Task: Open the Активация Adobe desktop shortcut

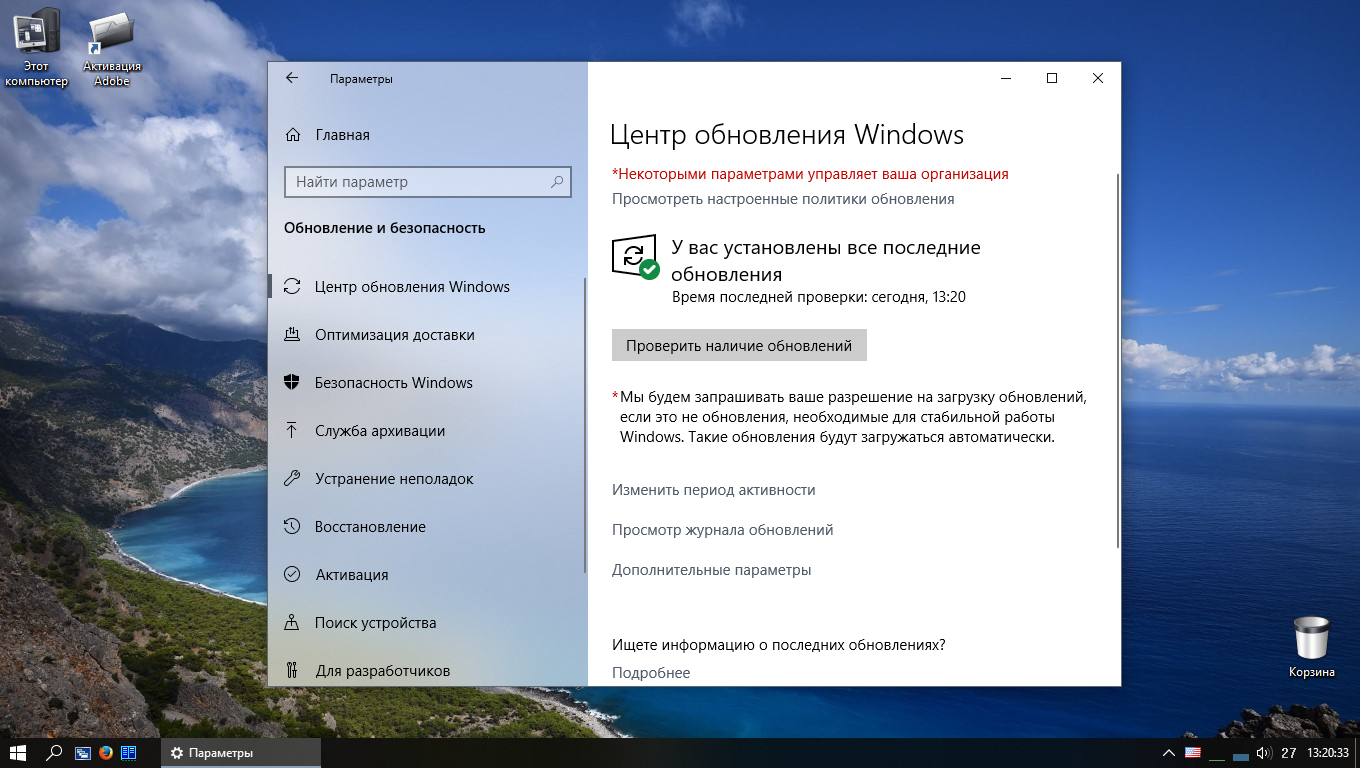Action: click(x=111, y=49)
